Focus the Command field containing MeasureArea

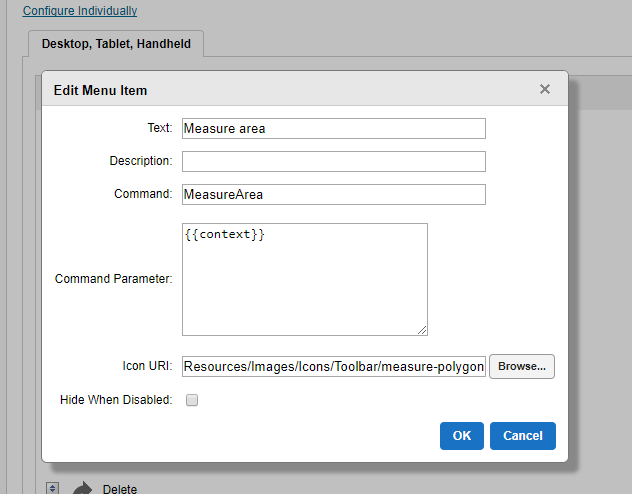point(334,195)
